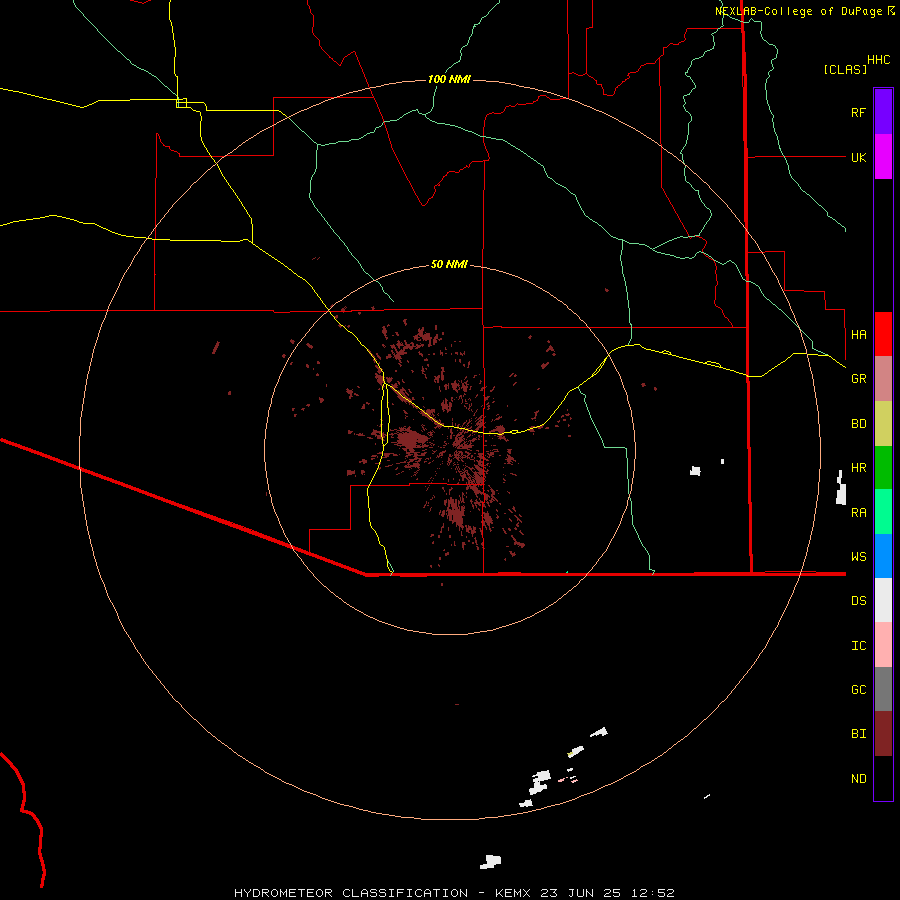900x900 pixels.
Task: Click the NEXLAB-College of DuPage credit
Action: (x=805, y=11)
